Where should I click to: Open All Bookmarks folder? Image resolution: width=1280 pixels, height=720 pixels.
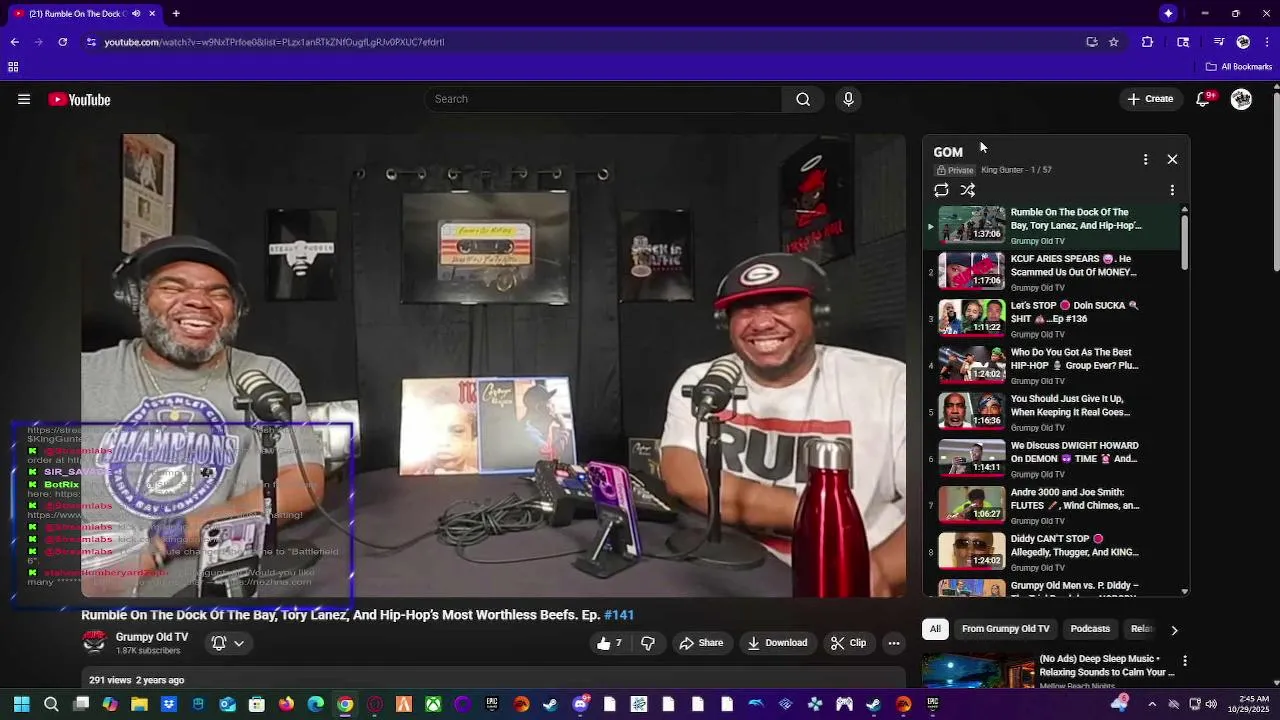click(x=1239, y=67)
